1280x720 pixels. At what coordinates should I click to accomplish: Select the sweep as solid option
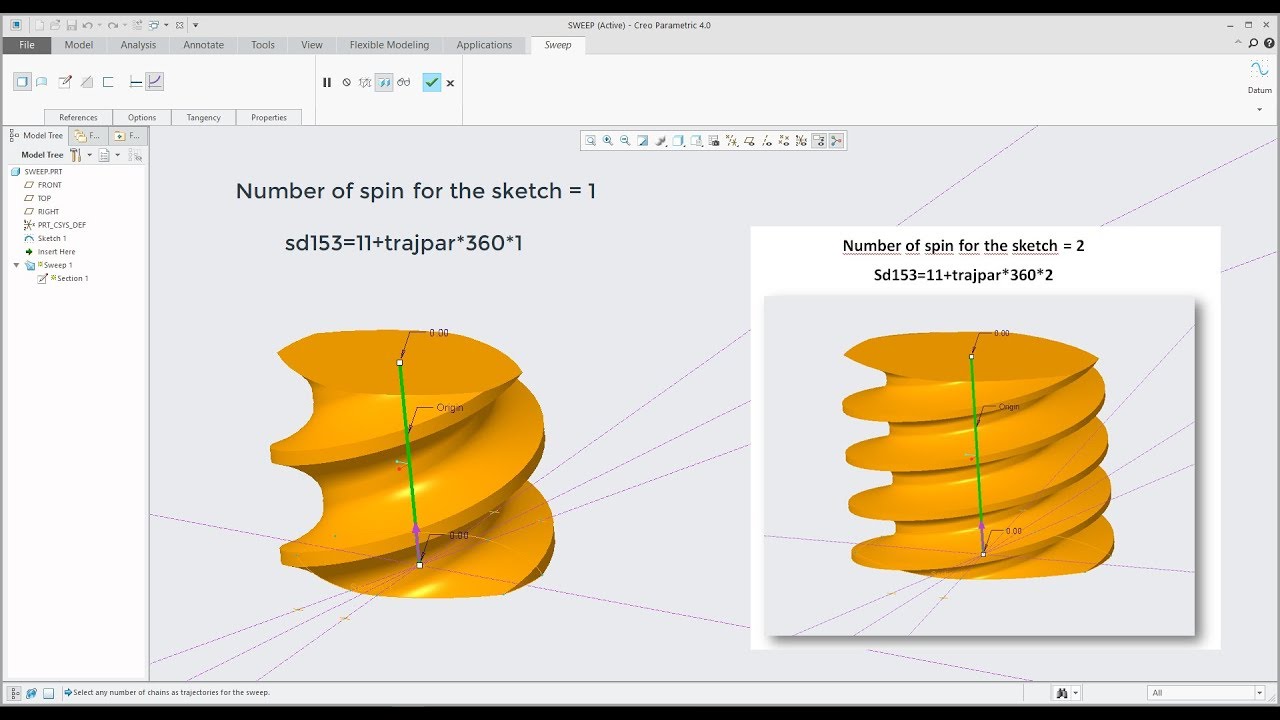point(22,82)
